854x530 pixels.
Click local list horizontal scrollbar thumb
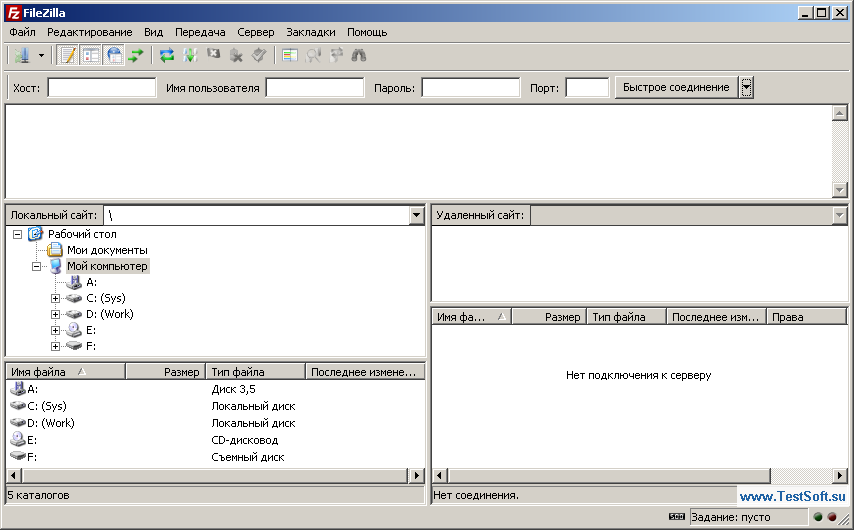click(x=215, y=475)
